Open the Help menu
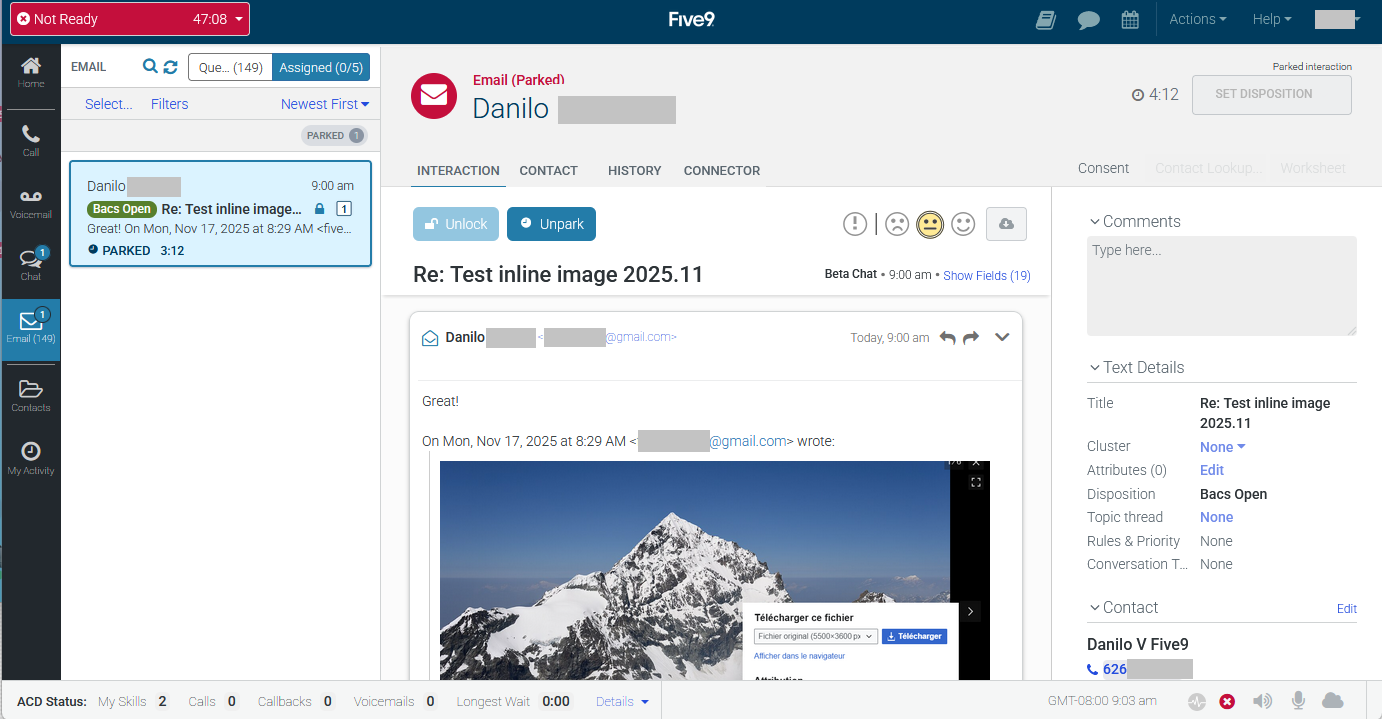 1272,19
